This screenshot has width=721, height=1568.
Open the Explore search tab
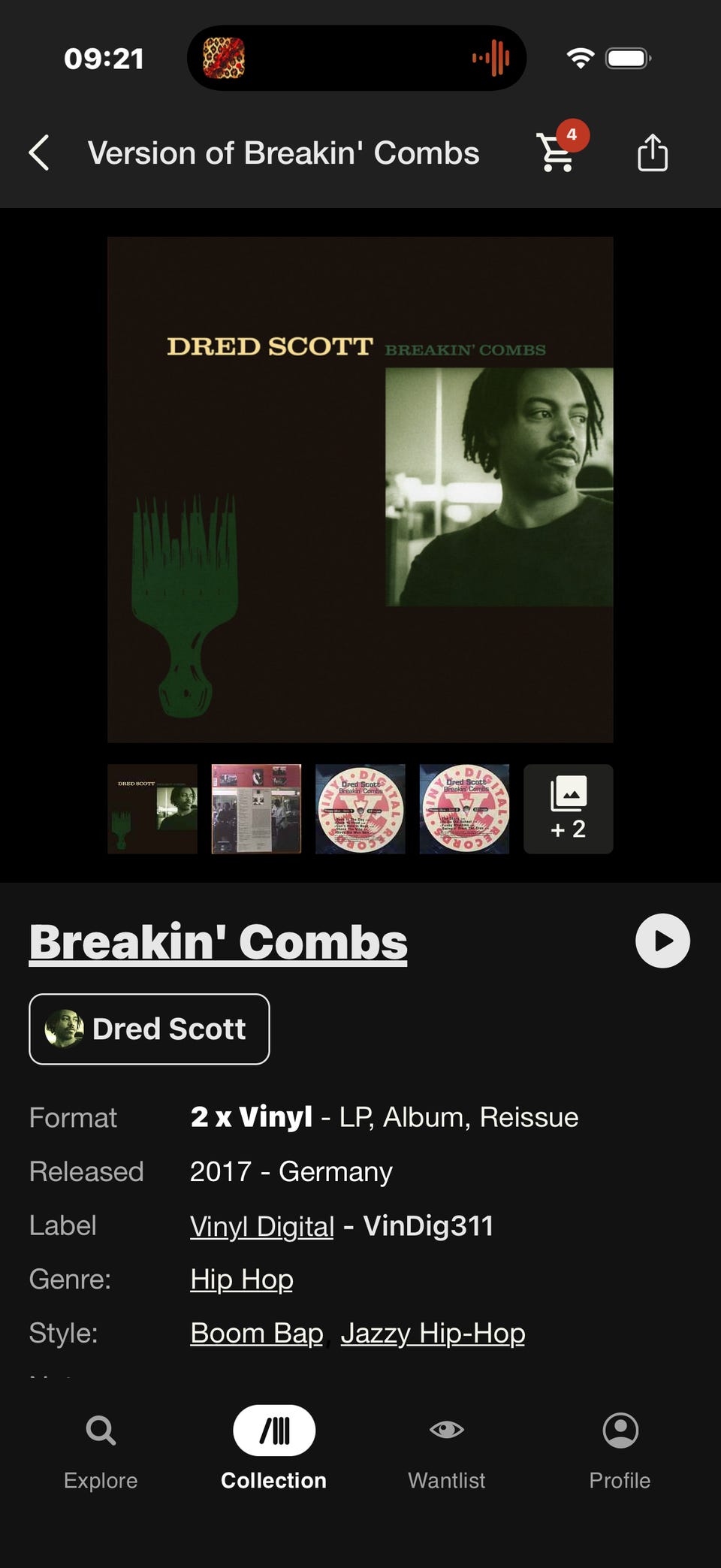(x=101, y=1450)
